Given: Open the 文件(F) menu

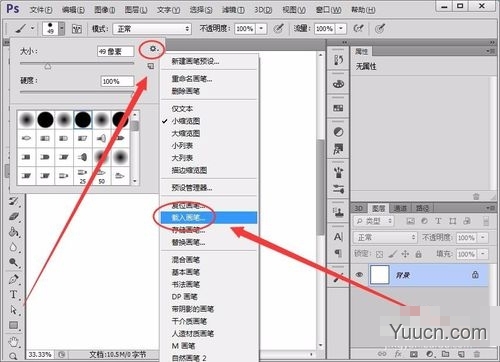Looking at the screenshot, I should [41, 10].
